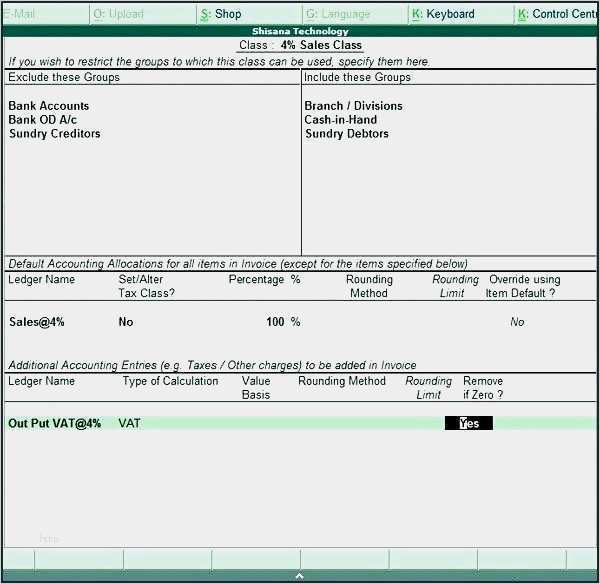Select Sundry Debtors in included groups

click(x=347, y=134)
